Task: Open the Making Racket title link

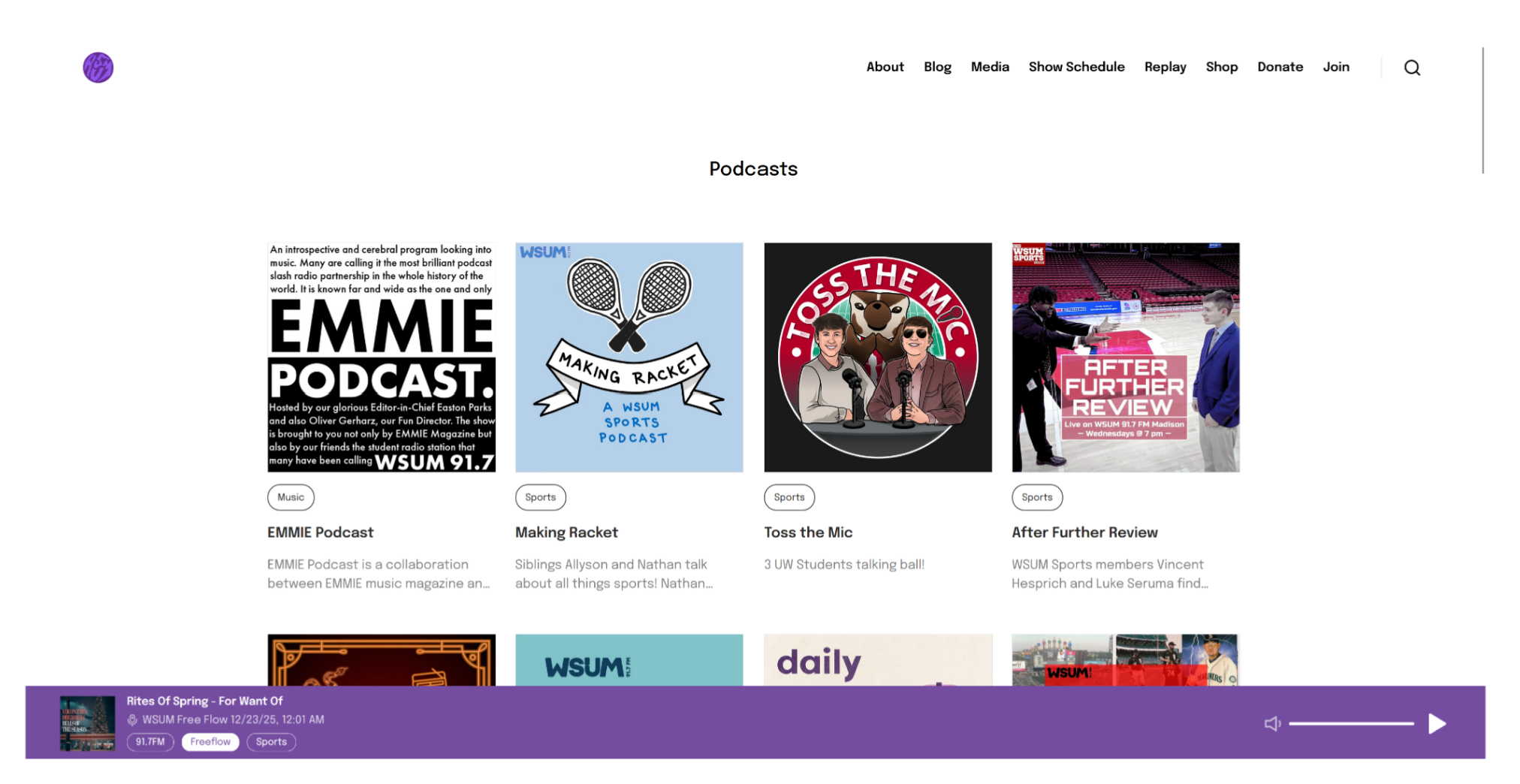Action: click(566, 532)
